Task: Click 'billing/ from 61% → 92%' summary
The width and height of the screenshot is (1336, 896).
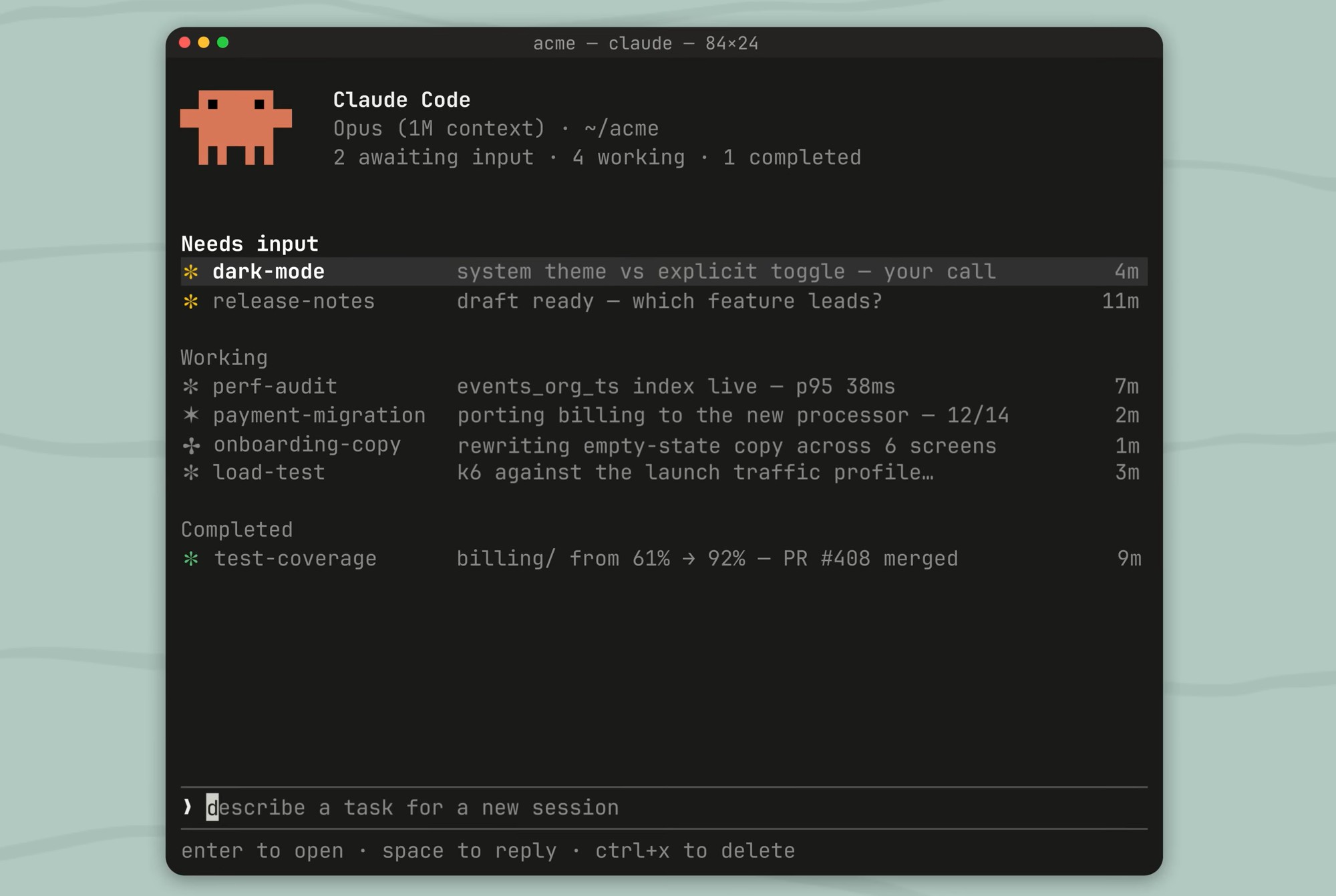Action: pos(707,559)
